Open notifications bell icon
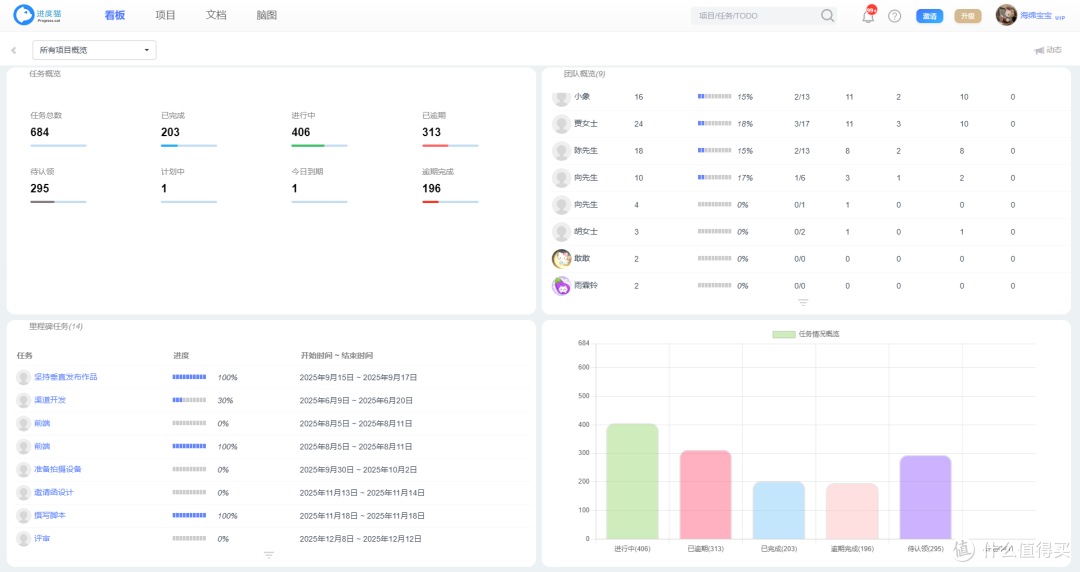The image size is (1080, 572). (868, 16)
